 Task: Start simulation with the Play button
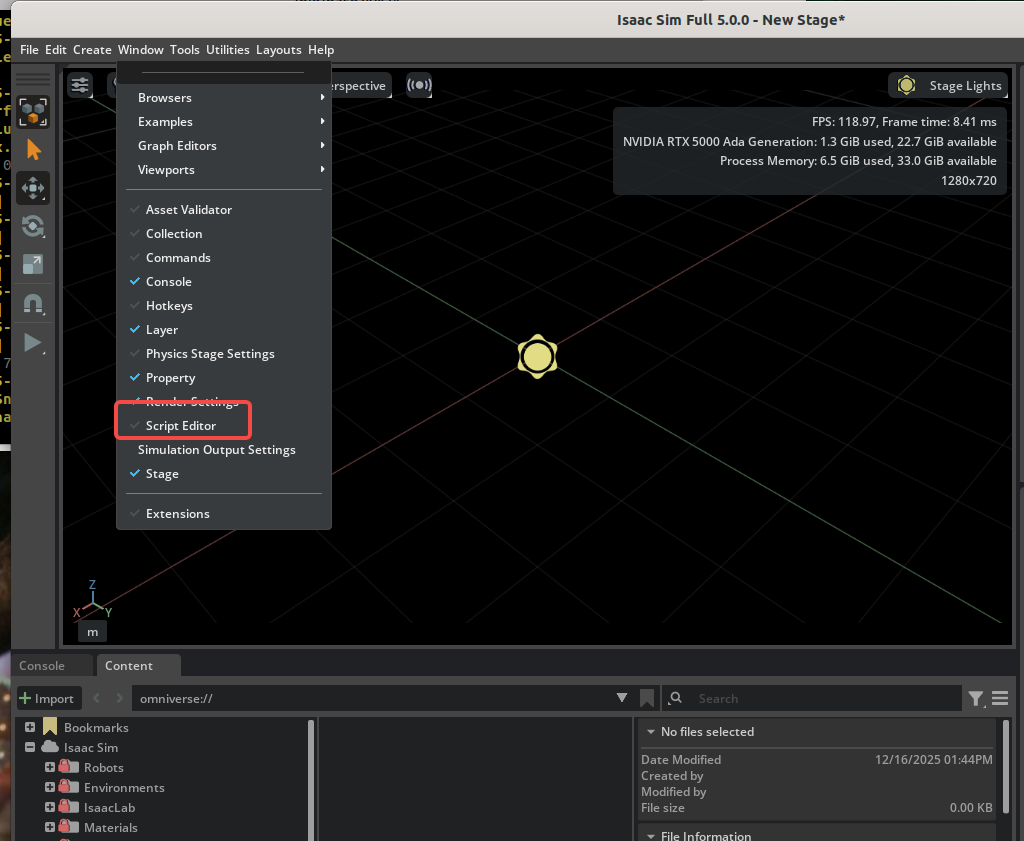click(33, 342)
